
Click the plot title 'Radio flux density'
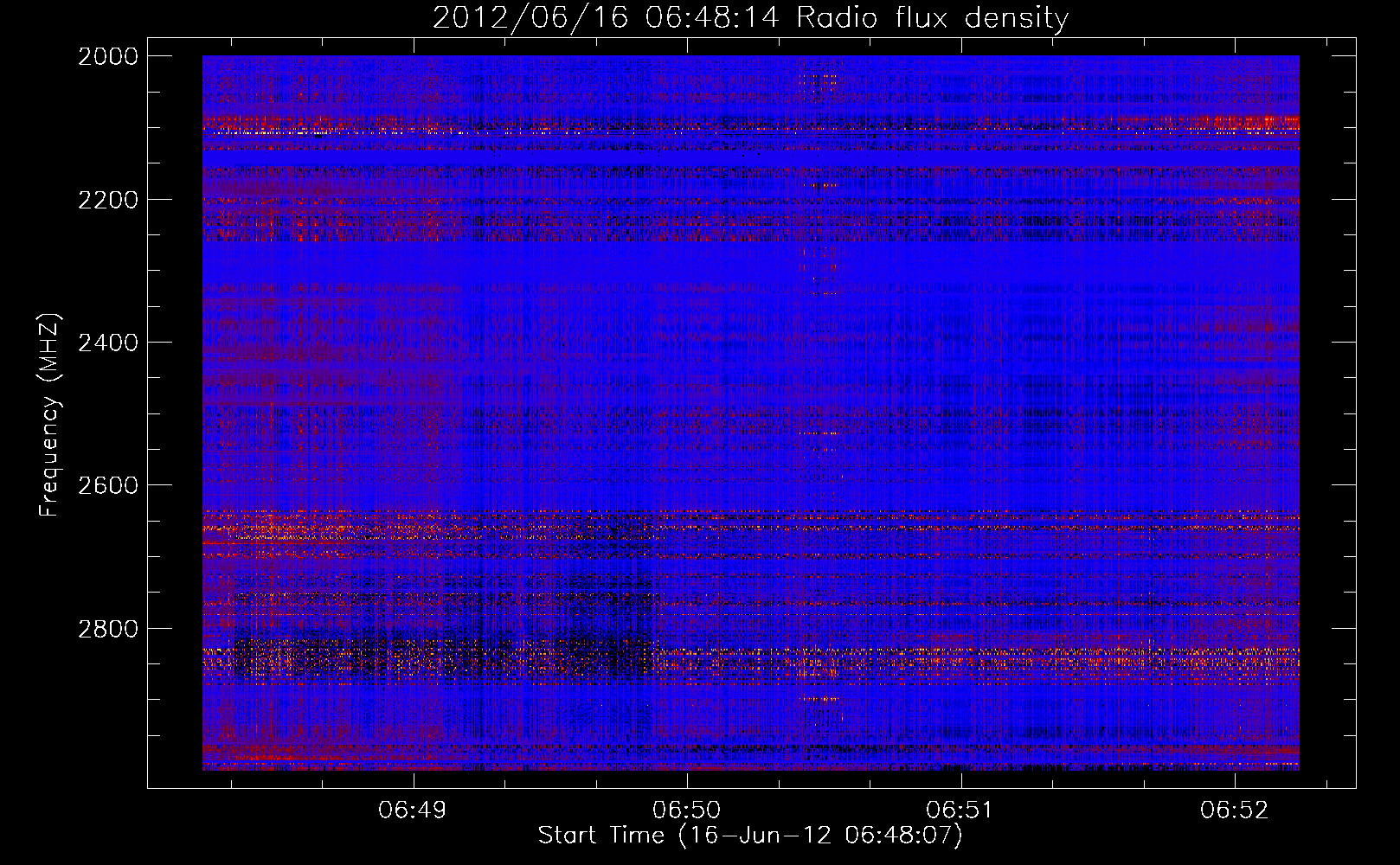[933, 18]
